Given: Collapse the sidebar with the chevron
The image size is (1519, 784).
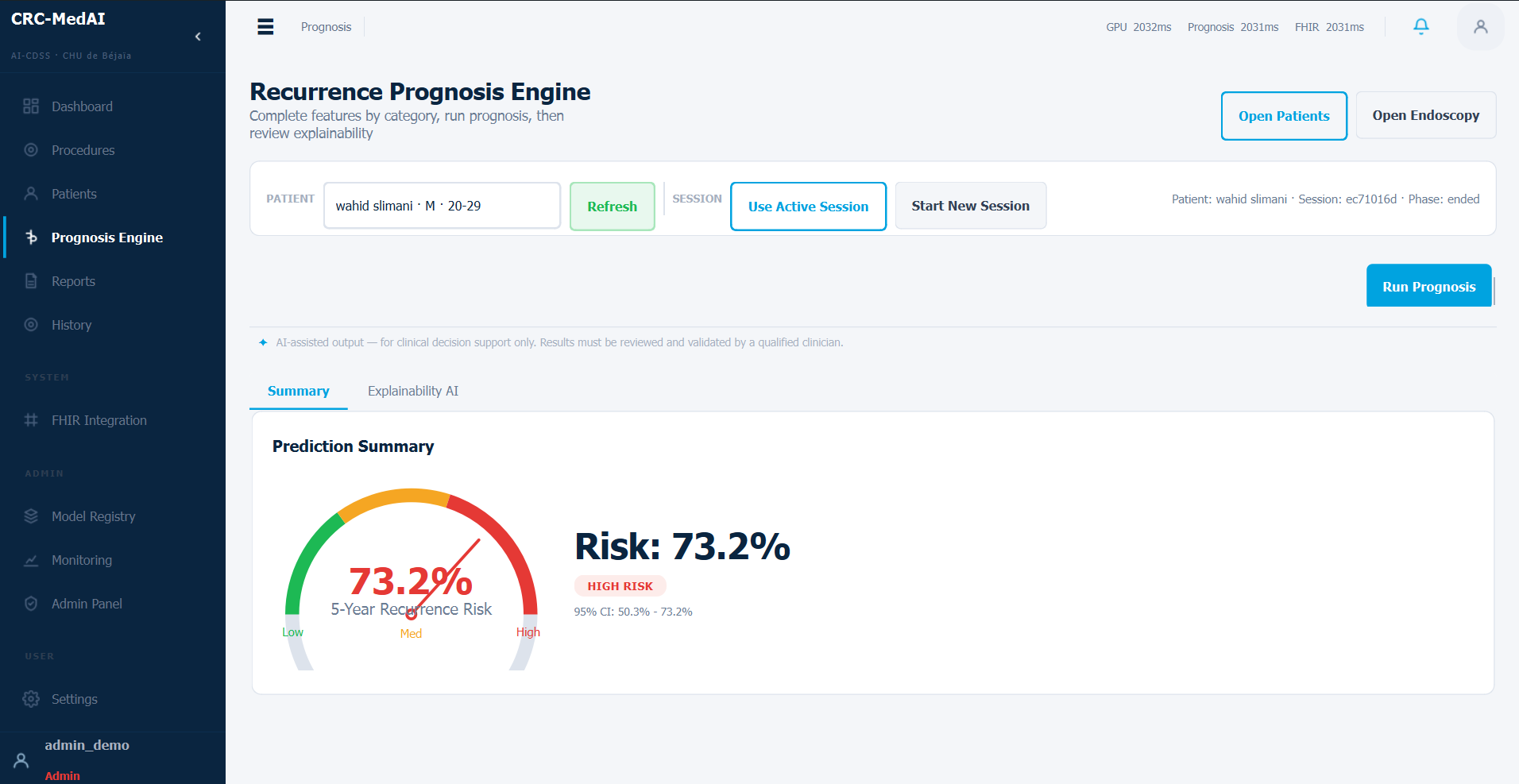Looking at the screenshot, I should point(198,37).
